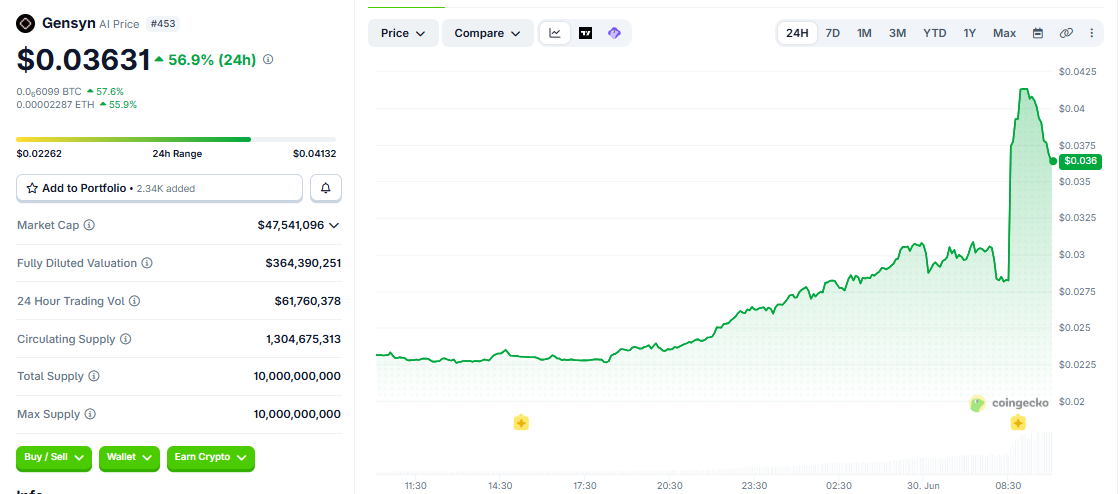Click the 1,304,675,313 circulating supply value
Image resolution: width=1120 pixels, height=494 pixels.
tap(304, 339)
